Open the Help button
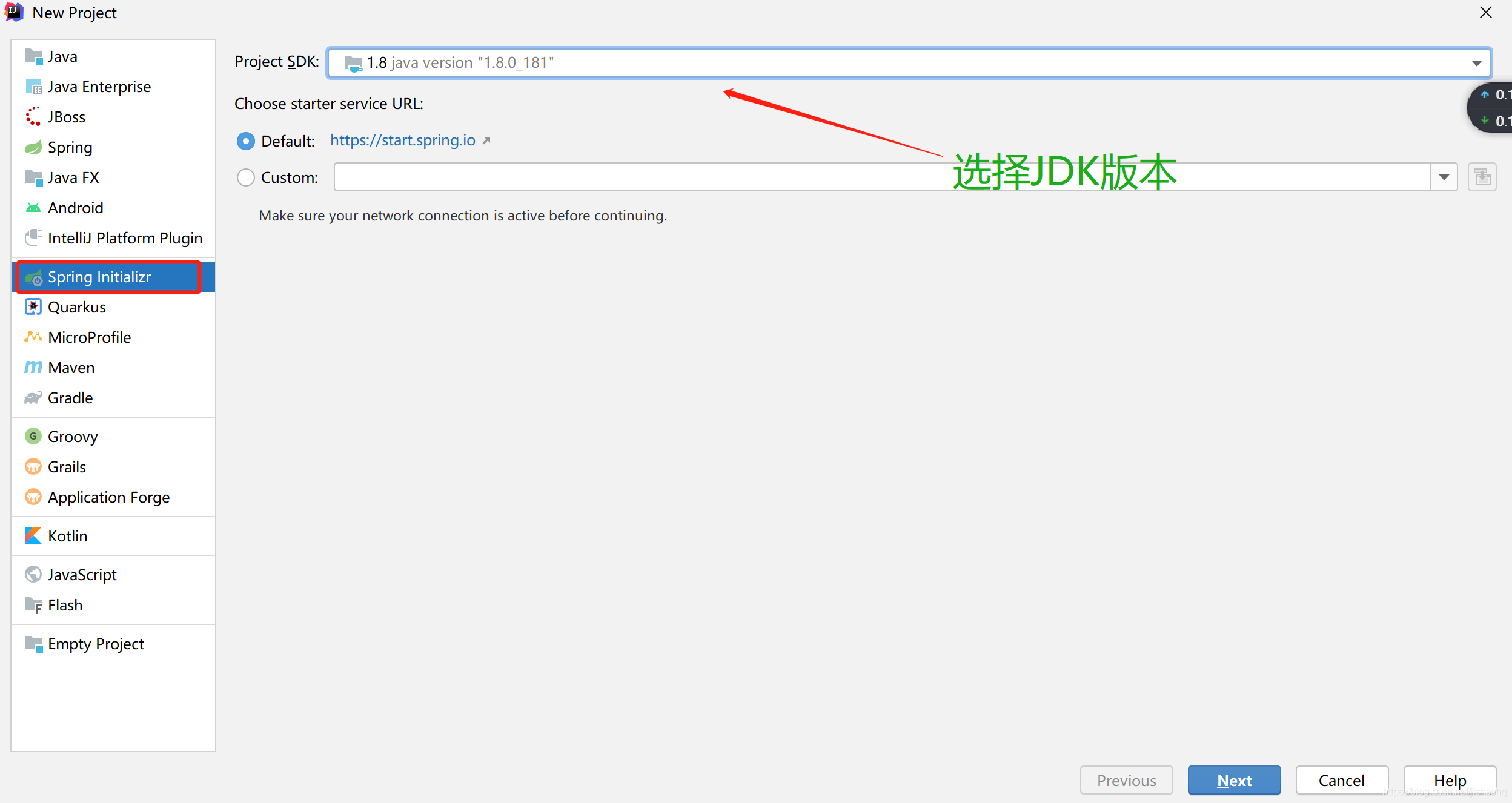 click(1450, 780)
